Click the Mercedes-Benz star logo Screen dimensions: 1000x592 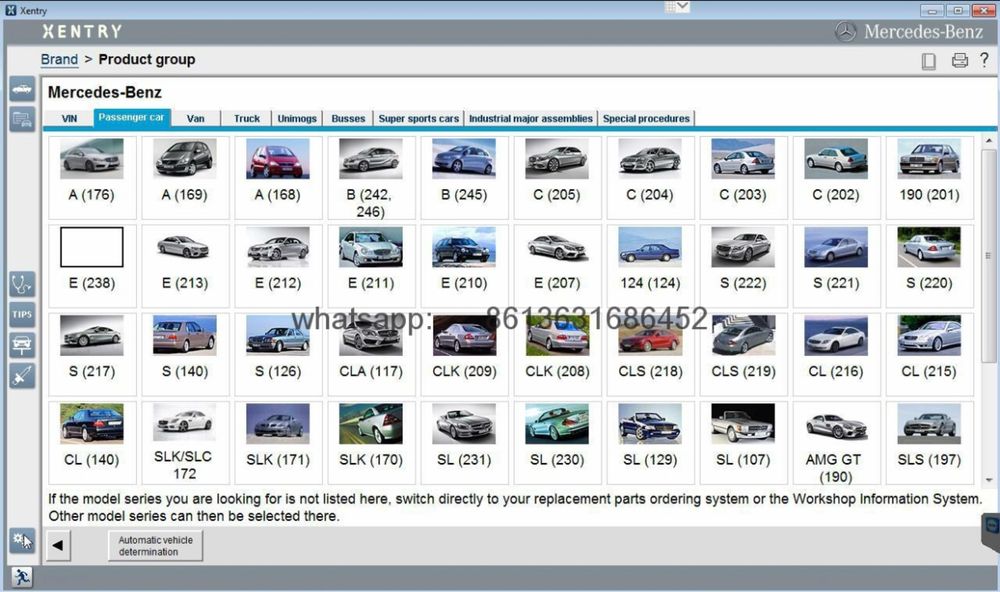[x=846, y=31]
